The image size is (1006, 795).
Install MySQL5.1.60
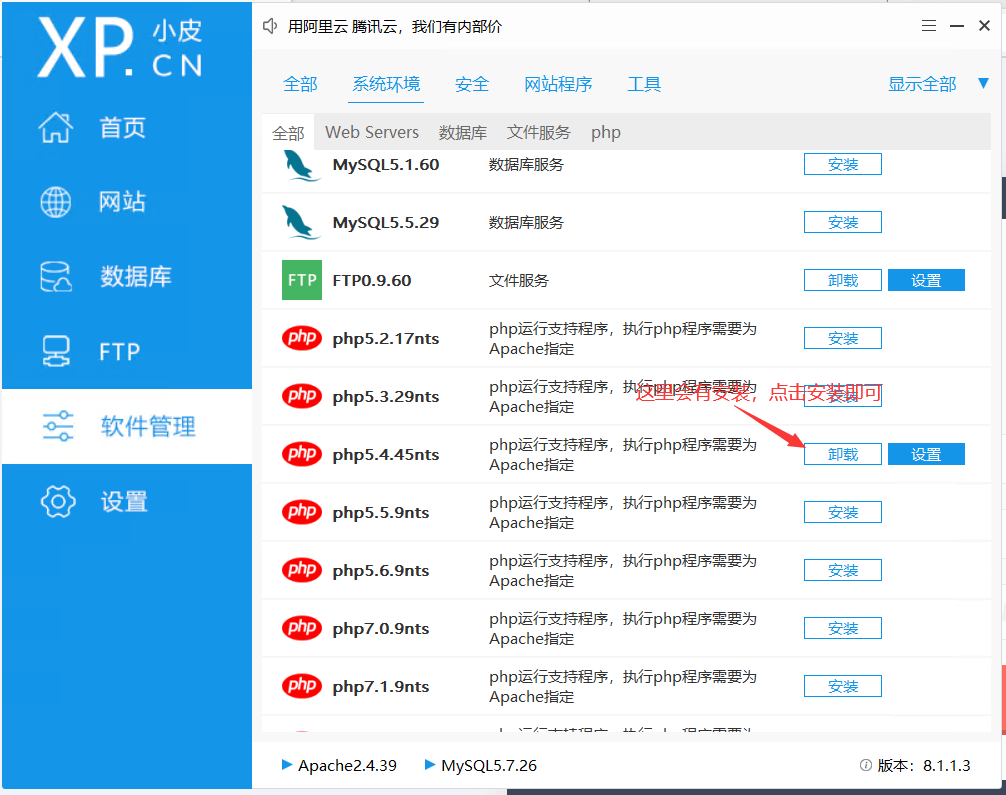[842, 164]
